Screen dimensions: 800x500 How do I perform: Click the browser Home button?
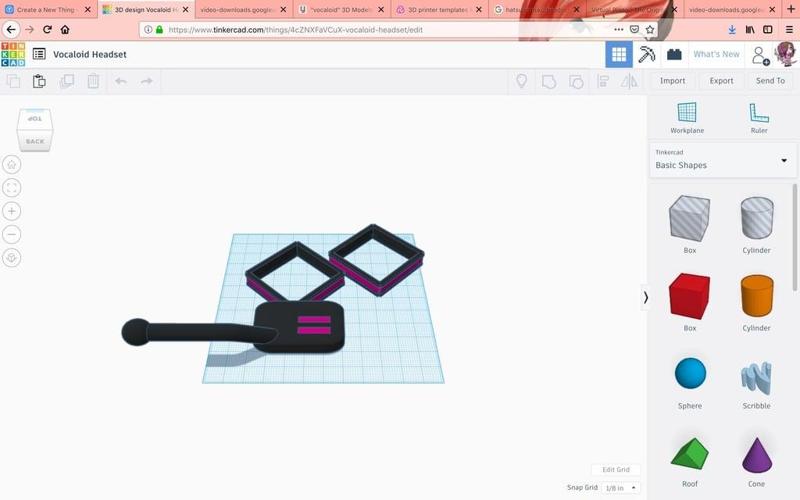pos(65,30)
